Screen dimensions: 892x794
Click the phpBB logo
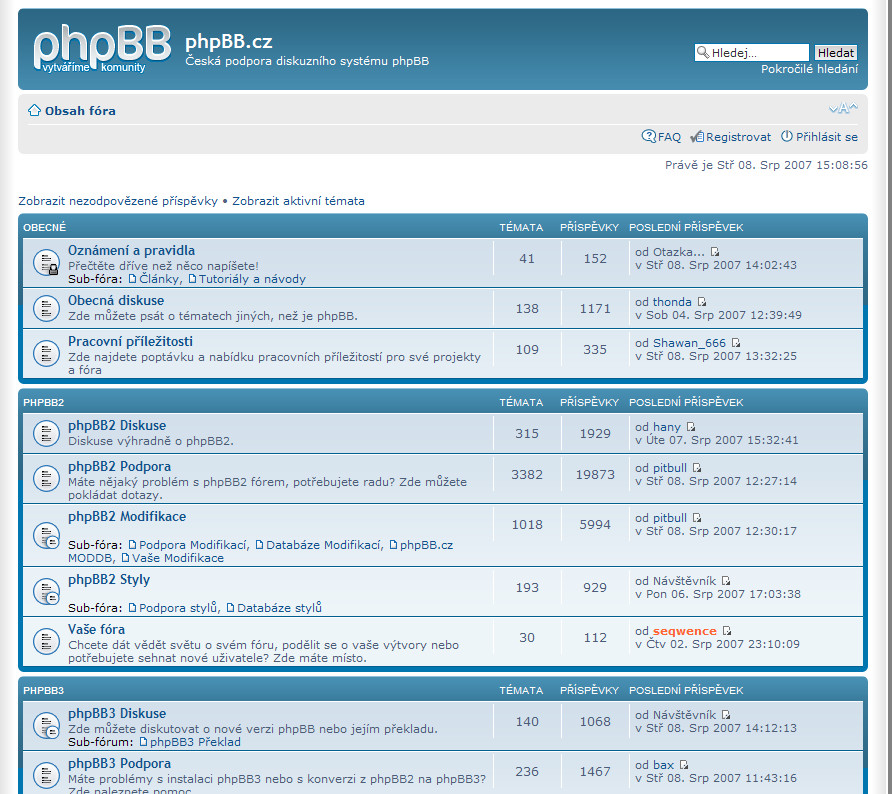tap(102, 49)
